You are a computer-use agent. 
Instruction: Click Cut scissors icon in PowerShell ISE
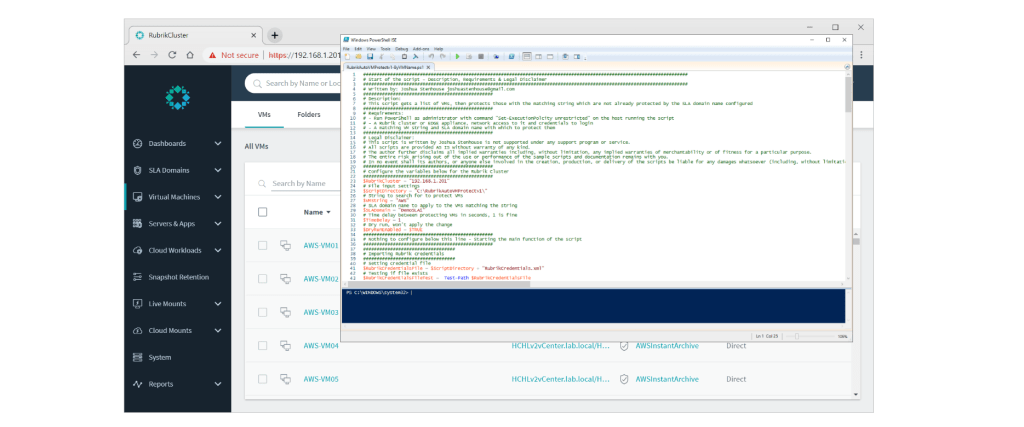[x=381, y=57]
